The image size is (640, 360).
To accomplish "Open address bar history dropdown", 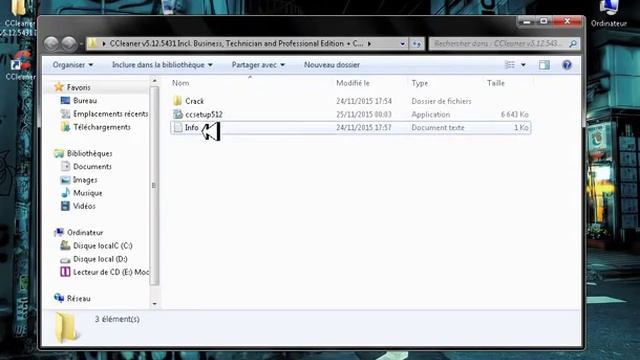I will click(x=402, y=44).
